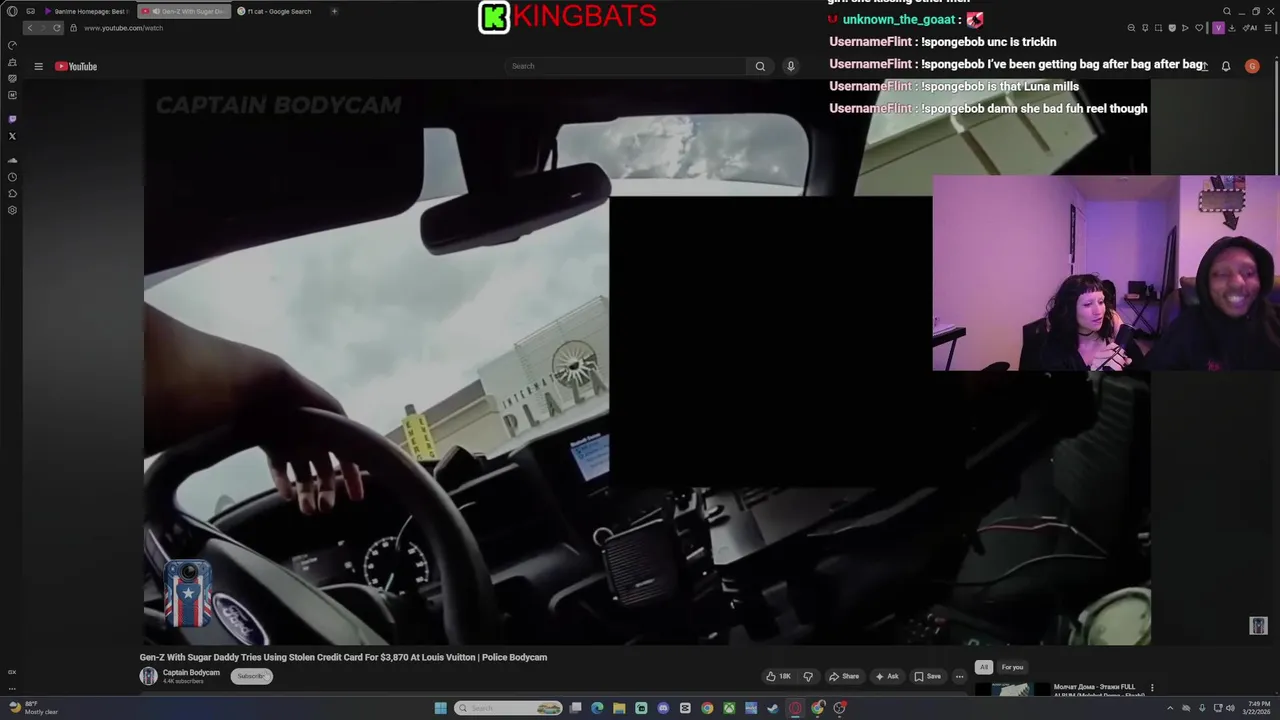Open the player play-arrow toolbar icon
This screenshot has height=720, width=1280.
click(1185, 28)
